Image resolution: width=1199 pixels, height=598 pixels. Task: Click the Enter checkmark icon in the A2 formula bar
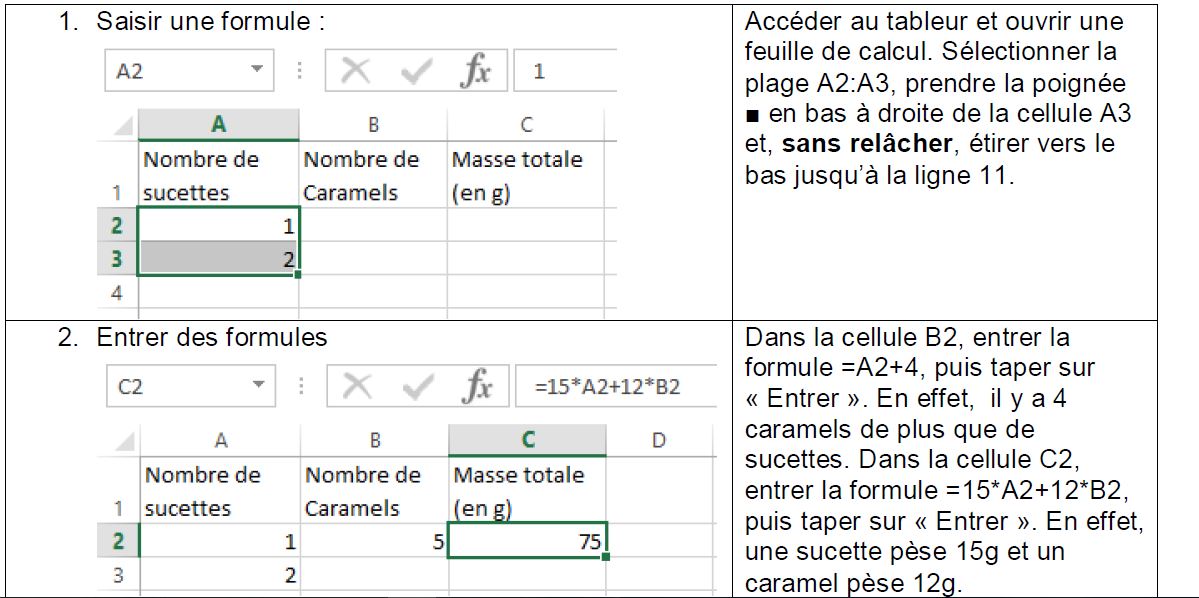(x=416, y=72)
